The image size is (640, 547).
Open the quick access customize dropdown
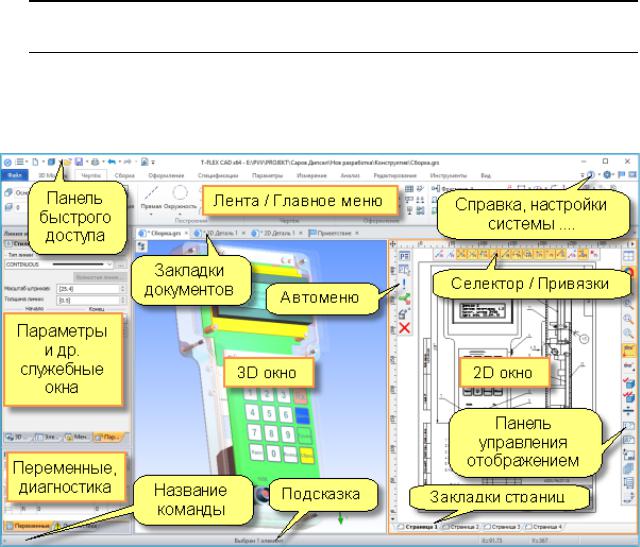pos(153,162)
